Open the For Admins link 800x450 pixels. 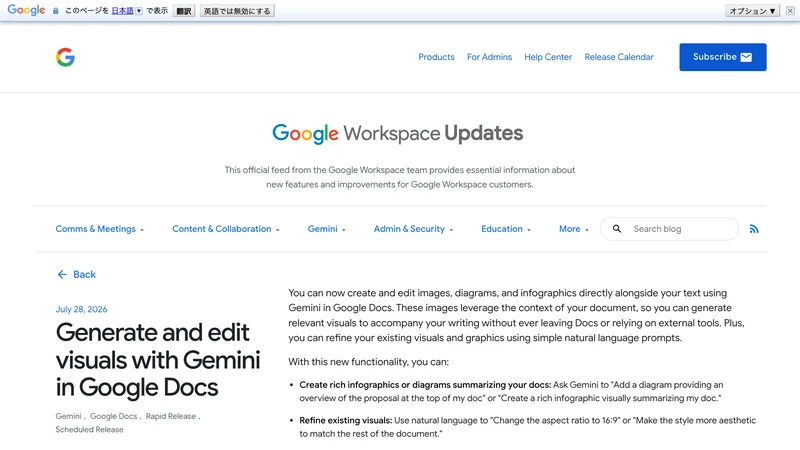(489, 57)
